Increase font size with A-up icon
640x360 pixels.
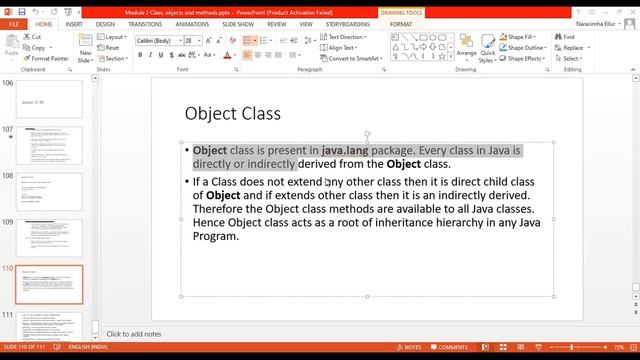click(x=209, y=40)
